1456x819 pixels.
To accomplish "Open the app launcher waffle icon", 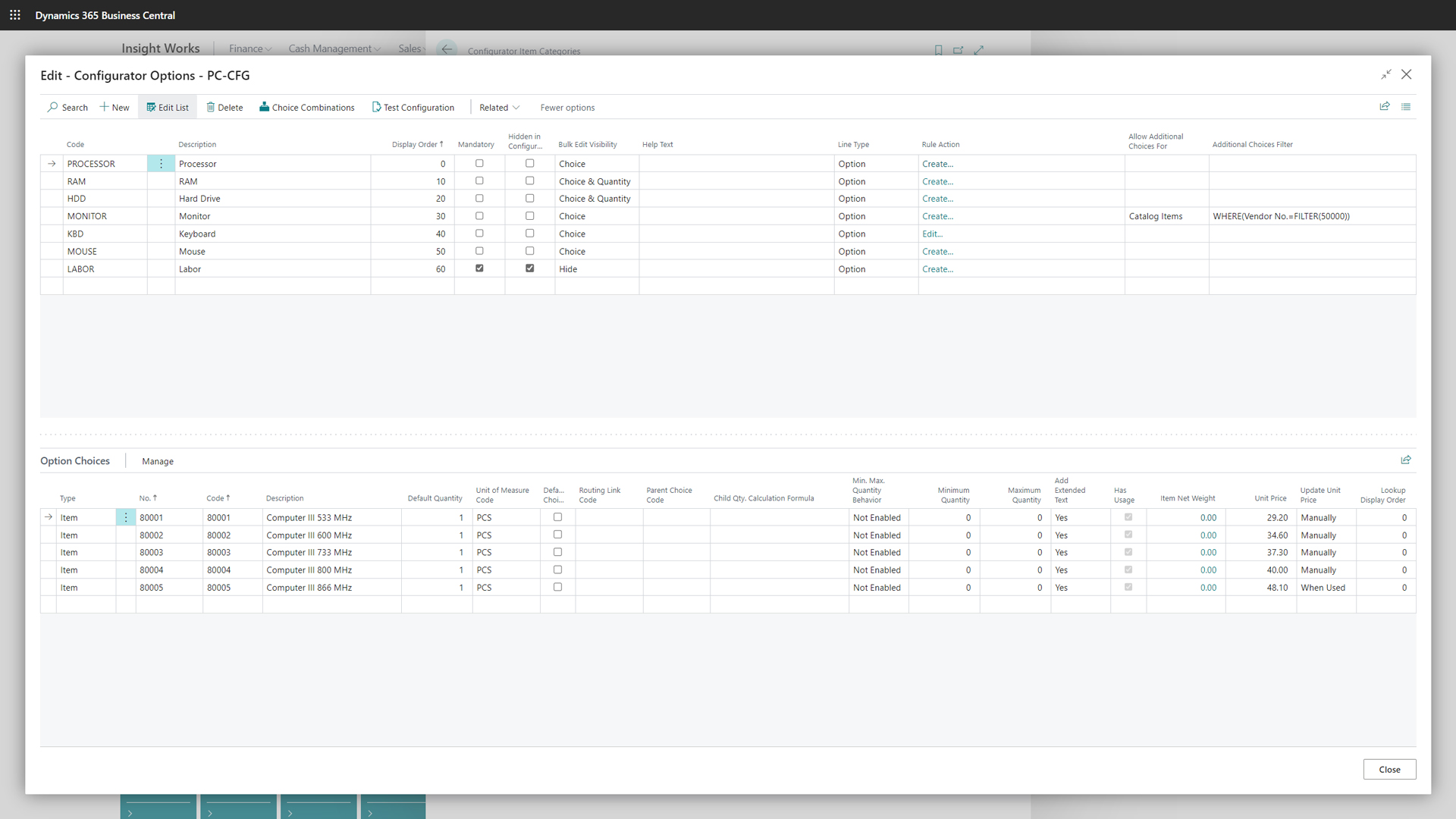I will tap(14, 15).
